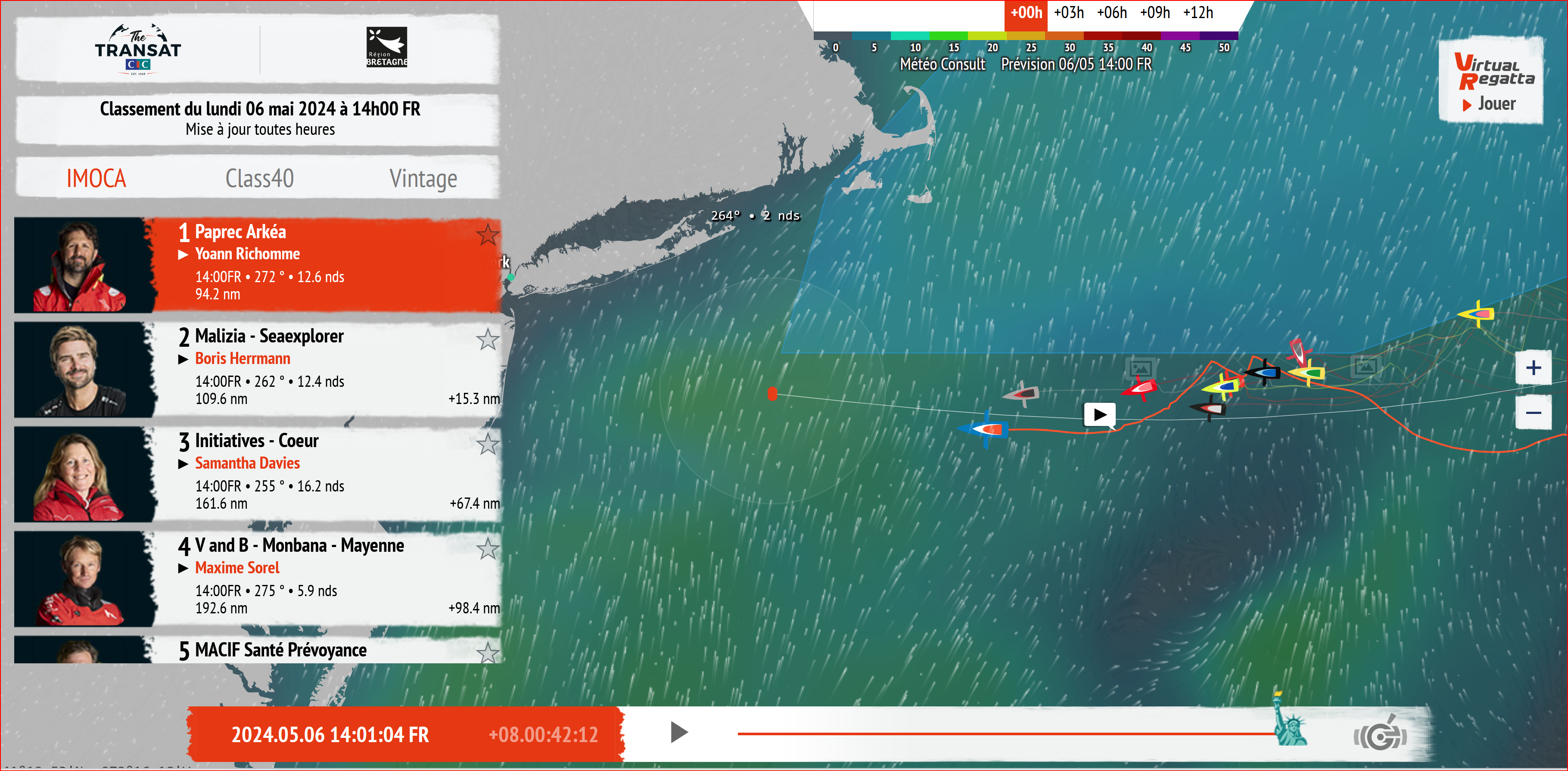Open the video marker on the route
Screen dimensions: 1568x771
[1099, 415]
